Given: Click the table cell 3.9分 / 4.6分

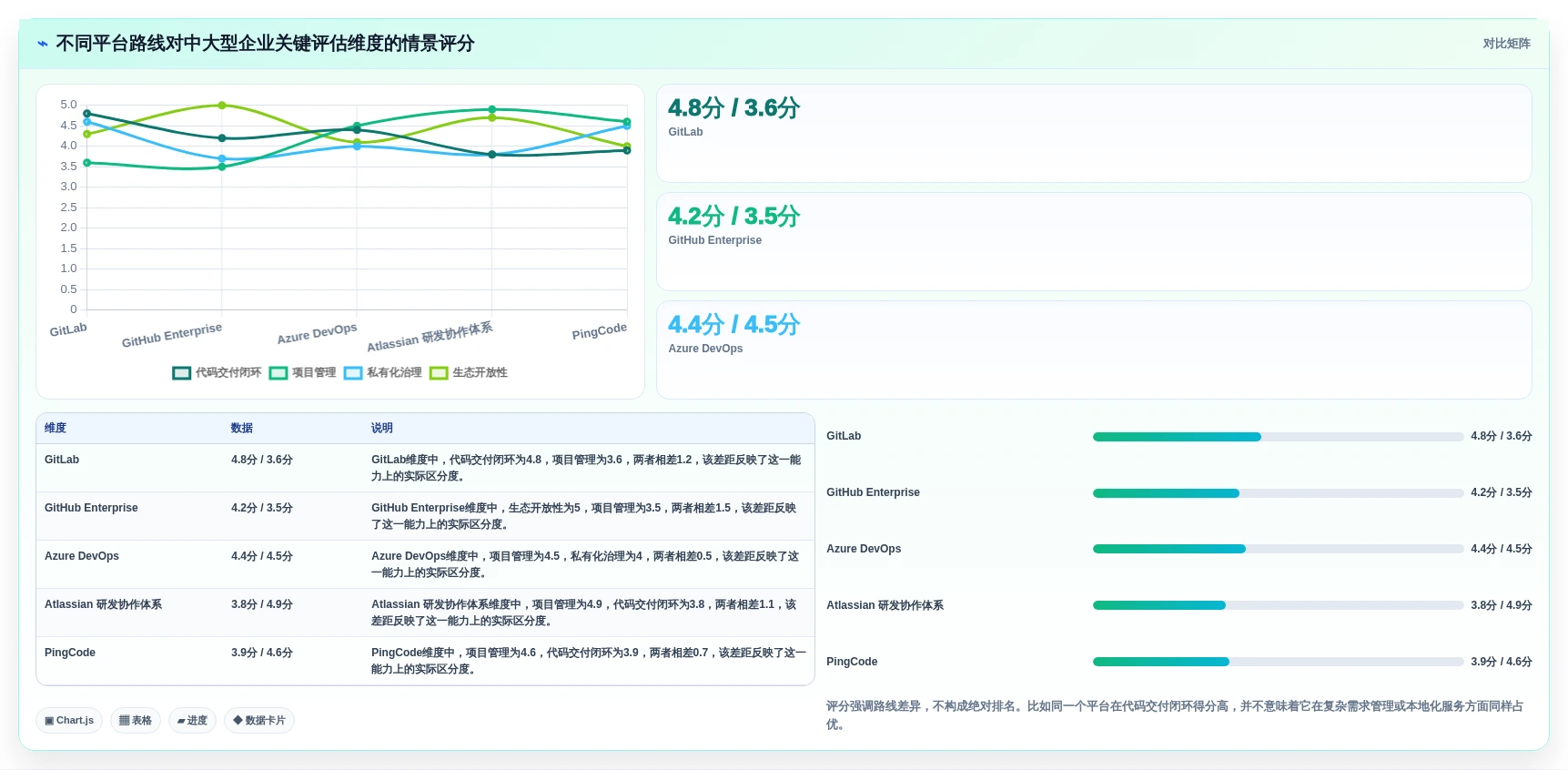Looking at the screenshot, I should pyautogui.click(x=262, y=653).
